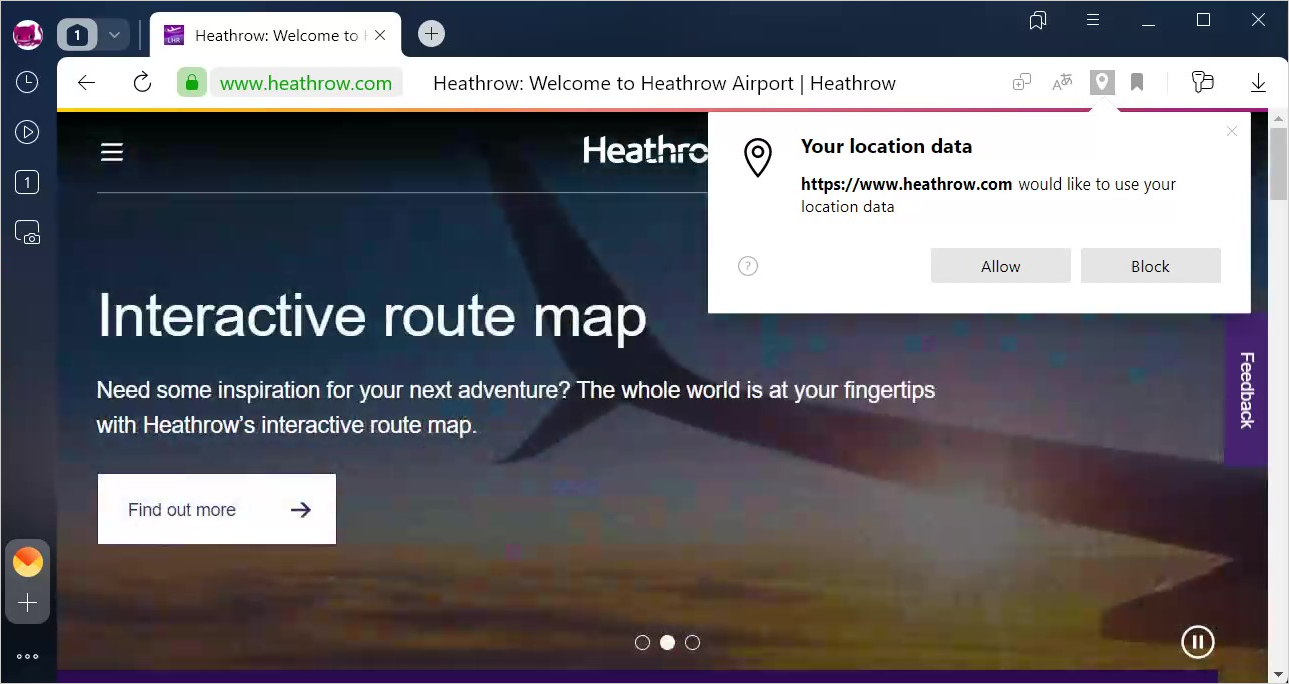Select the first carousel dot indicator
Screen dimensions: 1289x684
[642, 642]
